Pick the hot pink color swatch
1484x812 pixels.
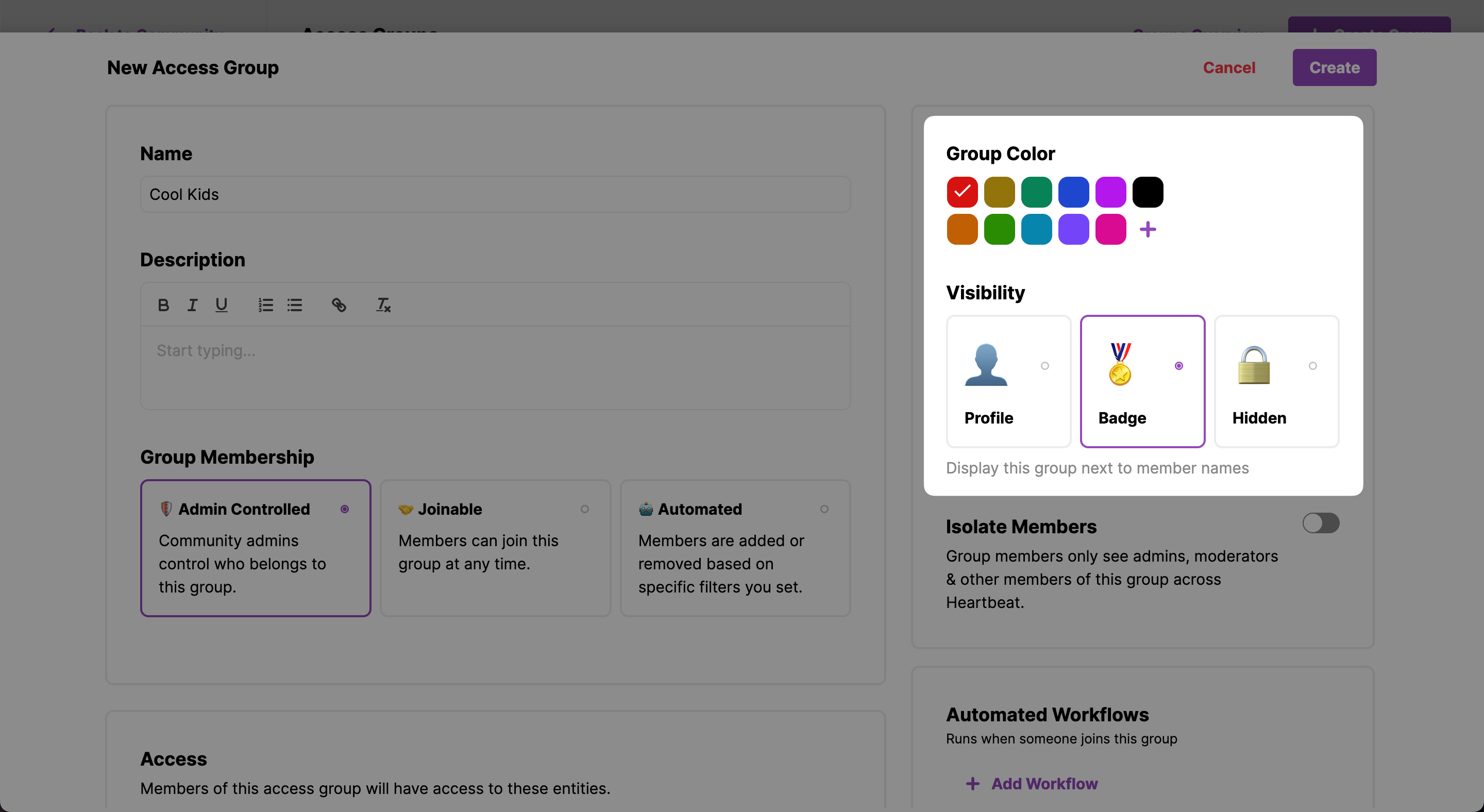click(x=1111, y=229)
